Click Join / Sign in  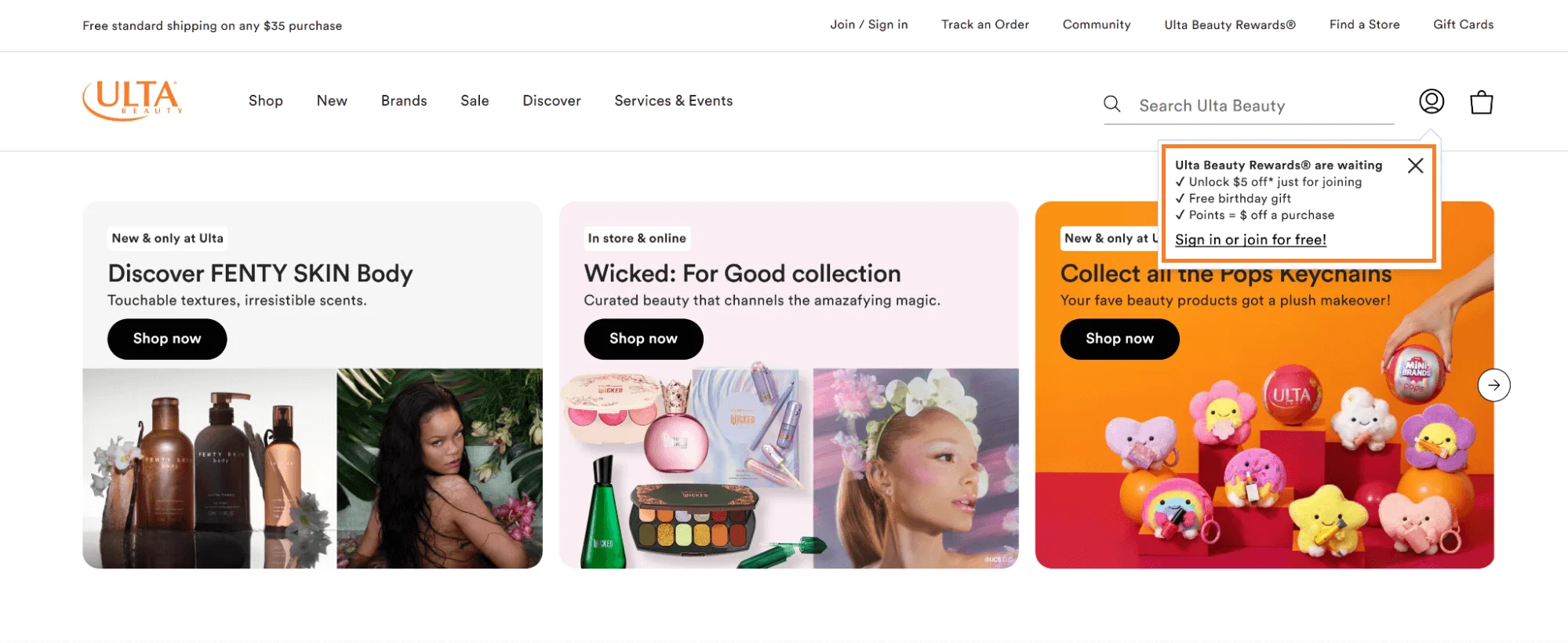(x=868, y=24)
